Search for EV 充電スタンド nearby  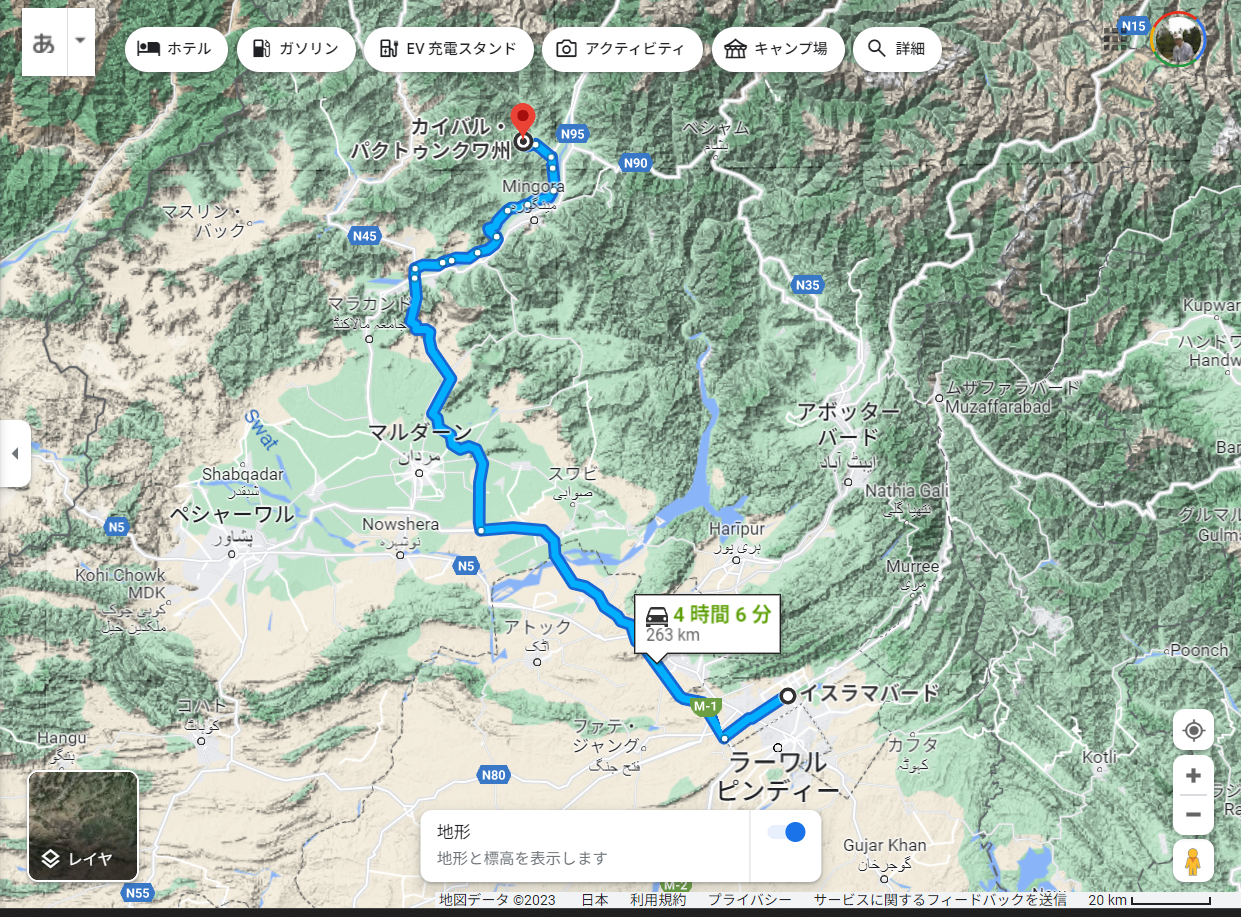coord(449,48)
